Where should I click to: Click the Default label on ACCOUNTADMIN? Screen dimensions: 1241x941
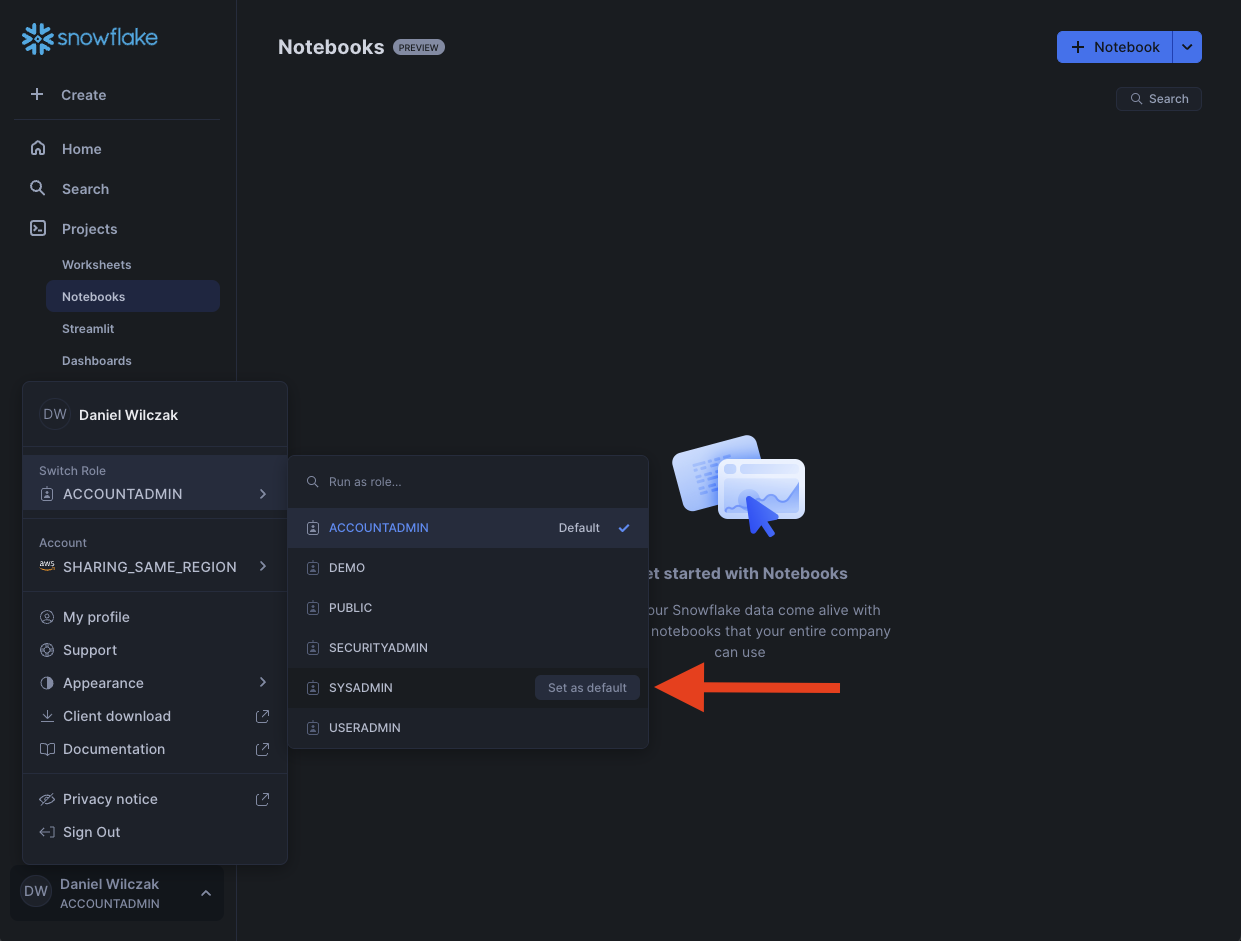tap(579, 528)
